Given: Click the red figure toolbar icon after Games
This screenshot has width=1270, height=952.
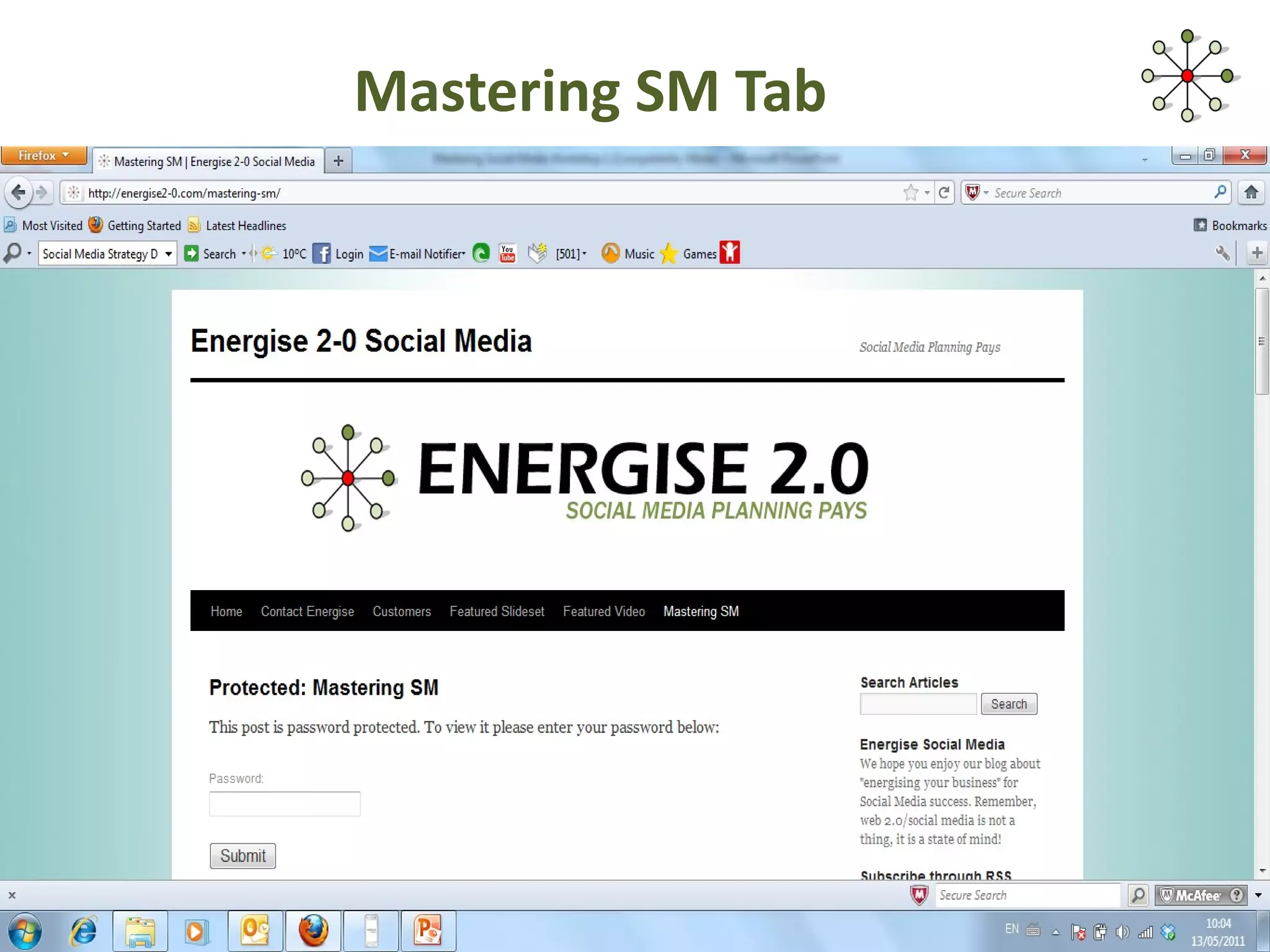Looking at the screenshot, I should pos(730,253).
